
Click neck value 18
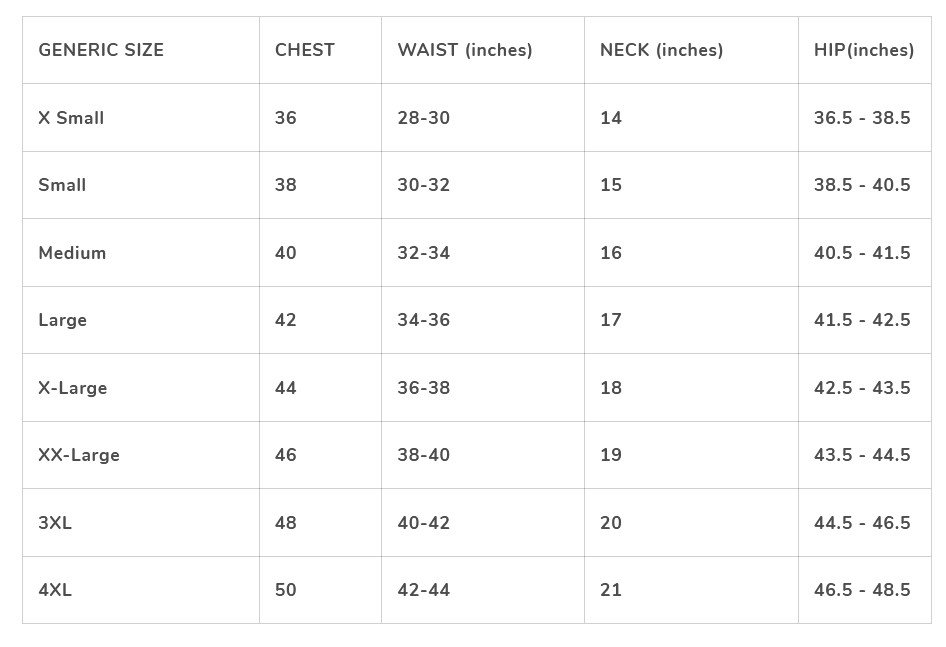tap(611, 387)
